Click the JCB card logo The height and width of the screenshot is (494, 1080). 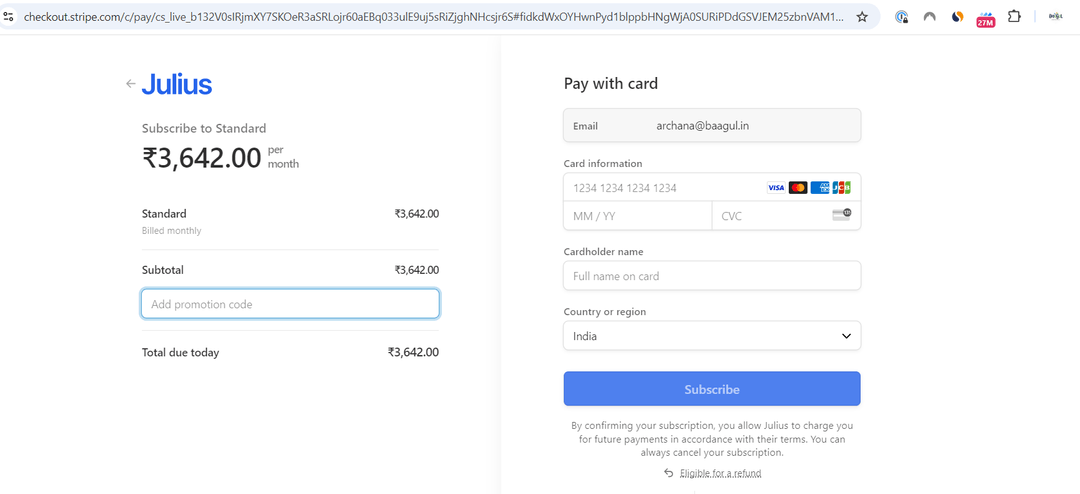pos(841,188)
